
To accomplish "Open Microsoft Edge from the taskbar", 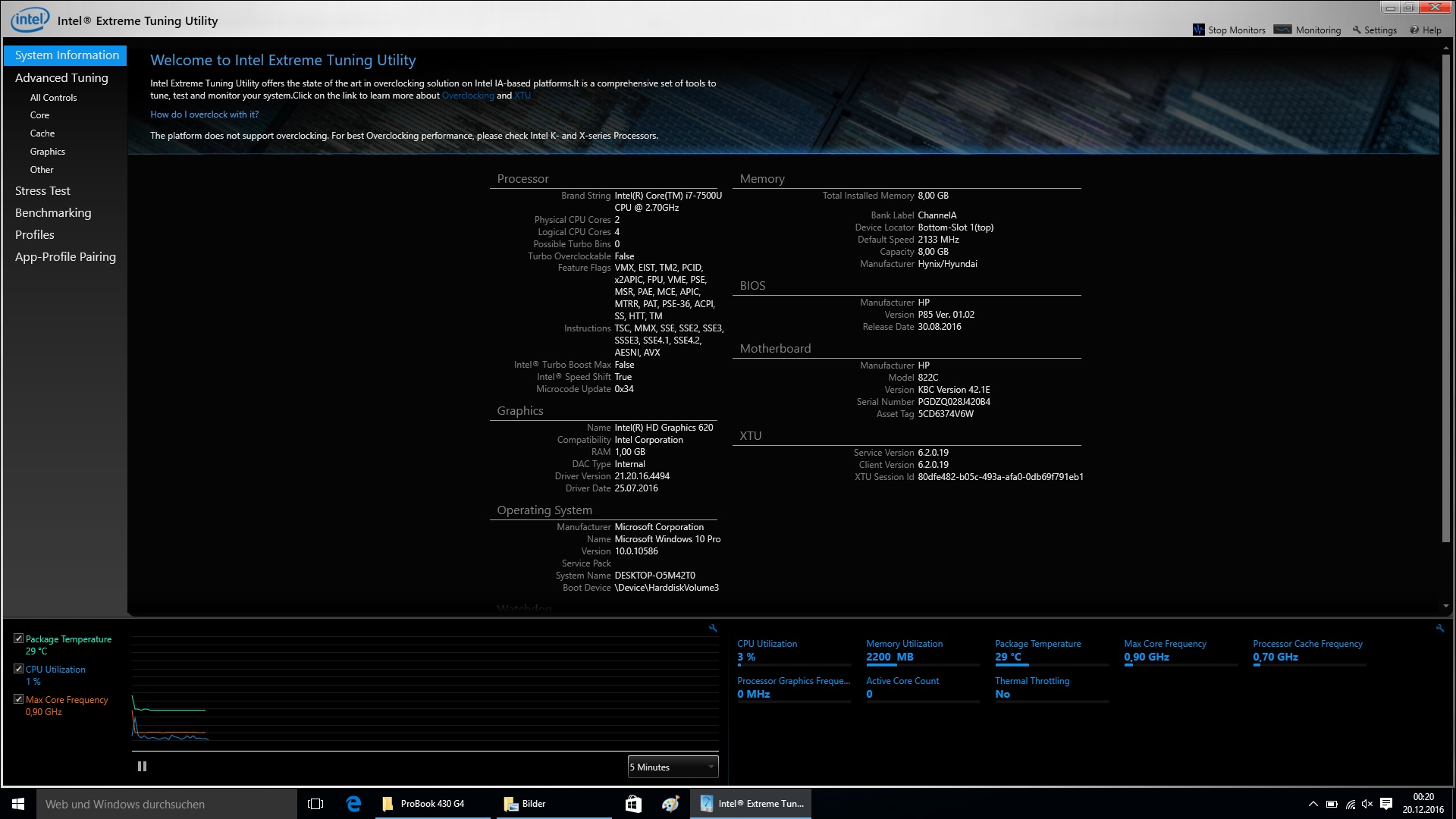I will point(353,804).
